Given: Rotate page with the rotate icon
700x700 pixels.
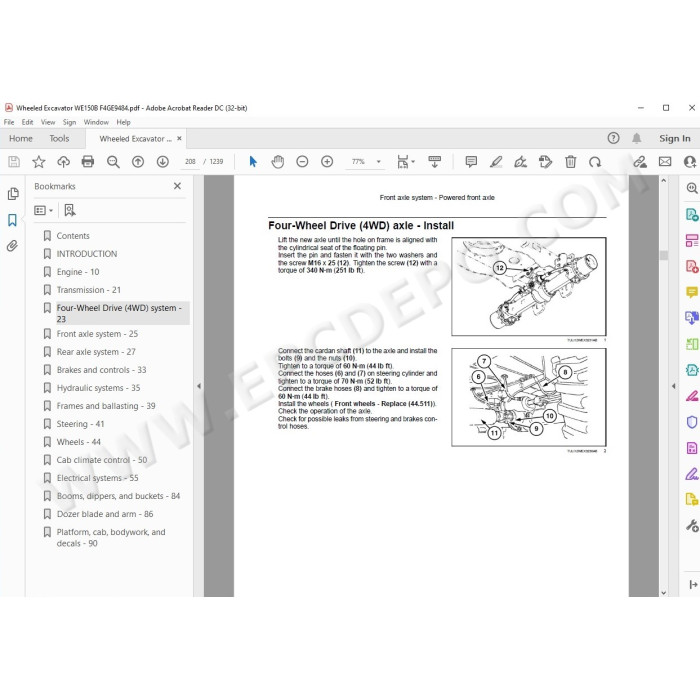Looking at the screenshot, I should (595, 162).
